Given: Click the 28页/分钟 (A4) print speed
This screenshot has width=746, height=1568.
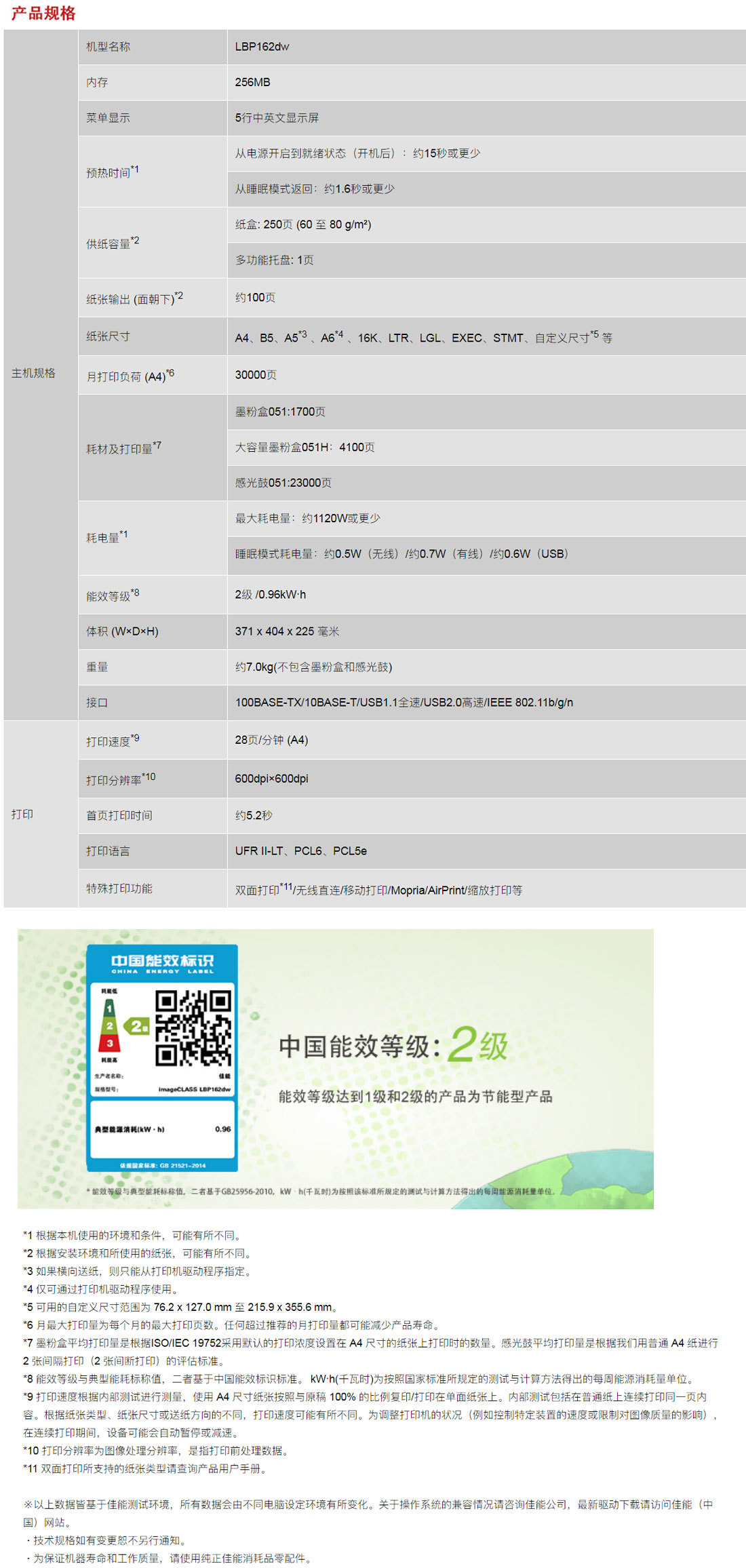Looking at the screenshot, I should (x=271, y=740).
